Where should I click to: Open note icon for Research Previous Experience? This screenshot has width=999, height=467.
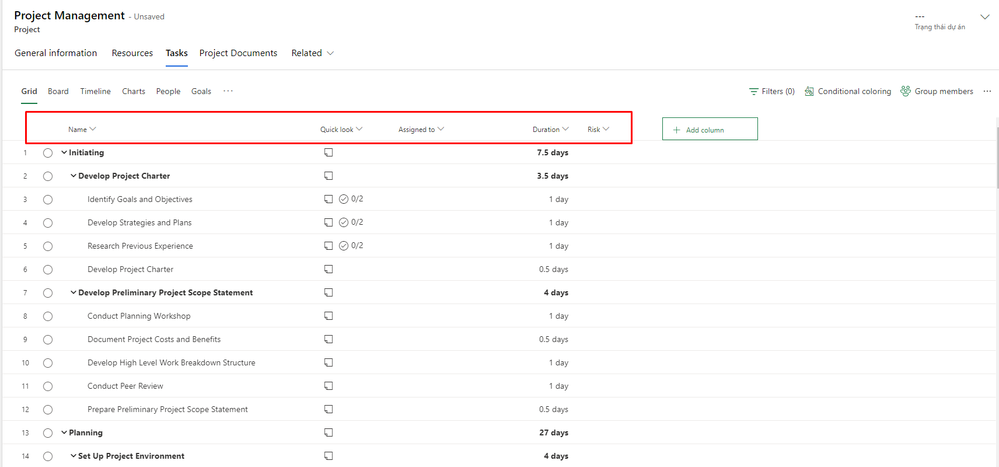[x=328, y=245]
